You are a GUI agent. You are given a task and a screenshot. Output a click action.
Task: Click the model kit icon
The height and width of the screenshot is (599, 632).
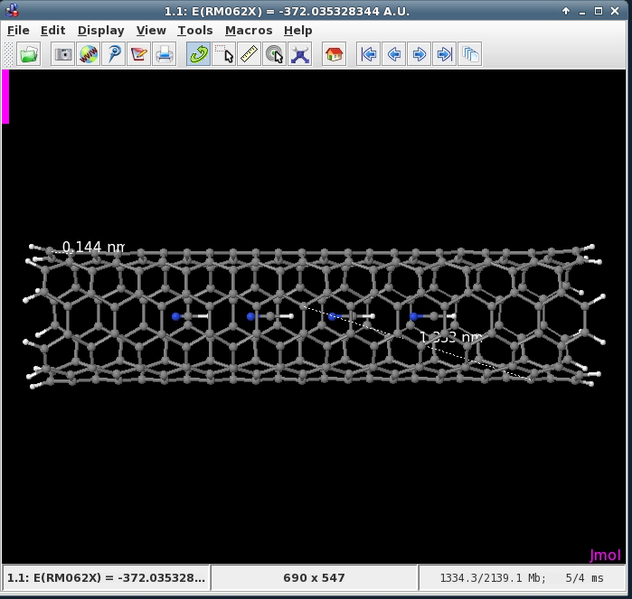[300, 54]
